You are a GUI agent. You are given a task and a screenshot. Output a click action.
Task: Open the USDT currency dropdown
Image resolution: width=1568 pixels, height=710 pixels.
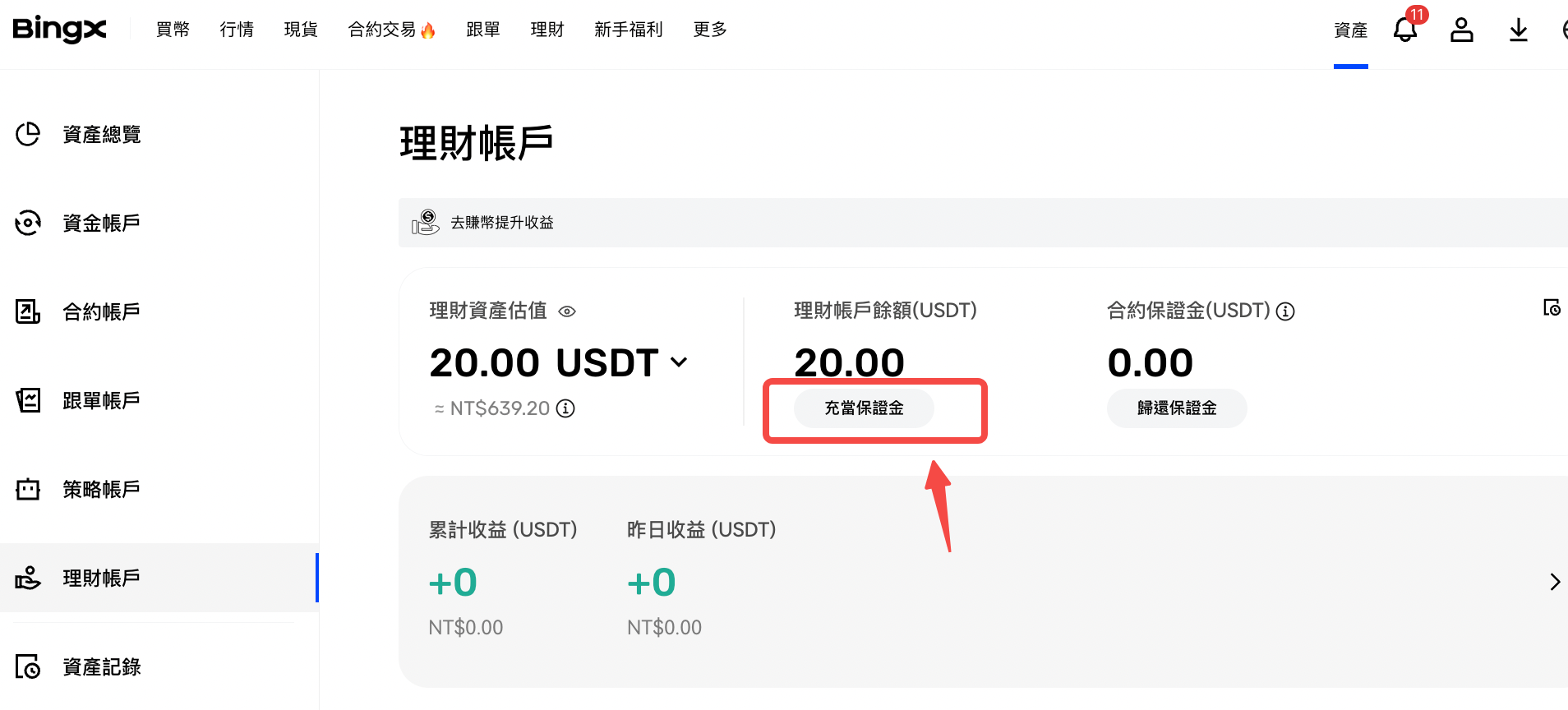[678, 362]
